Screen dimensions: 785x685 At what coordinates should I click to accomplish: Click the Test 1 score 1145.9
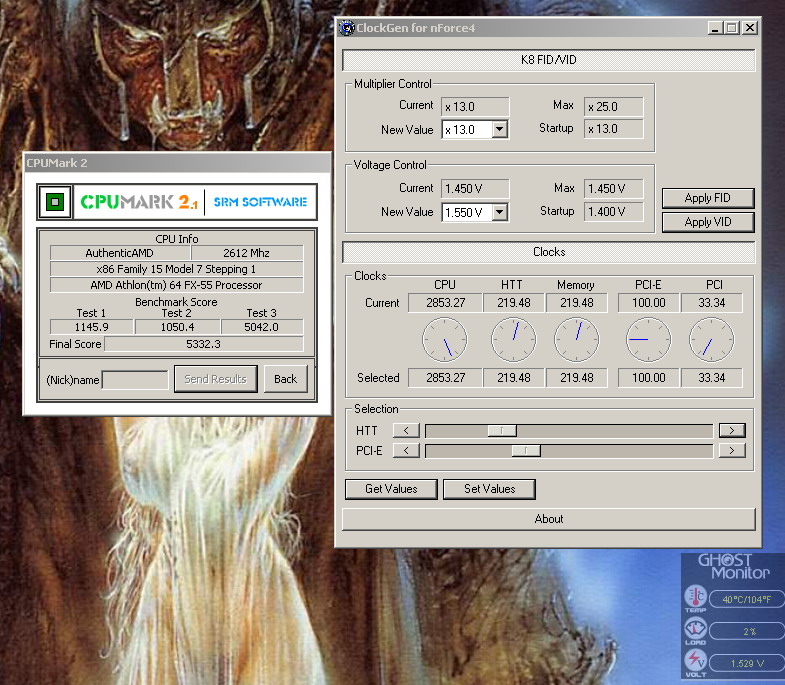point(92,327)
